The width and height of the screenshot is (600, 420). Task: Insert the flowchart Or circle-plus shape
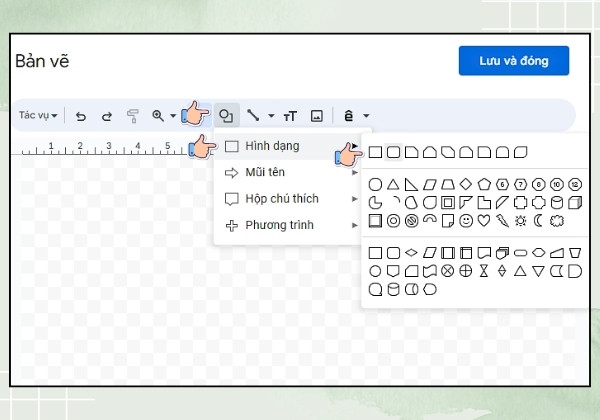(x=466, y=271)
